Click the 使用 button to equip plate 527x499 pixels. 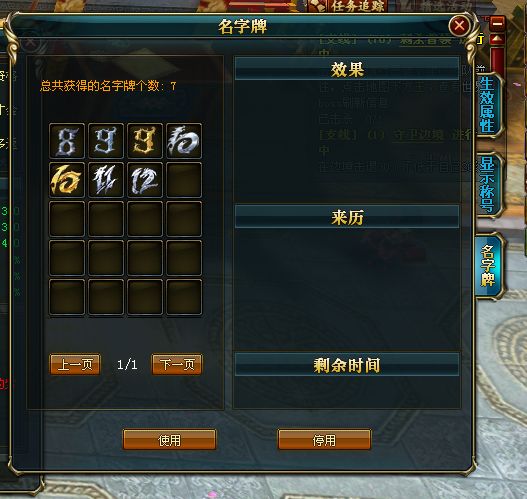(169, 440)
